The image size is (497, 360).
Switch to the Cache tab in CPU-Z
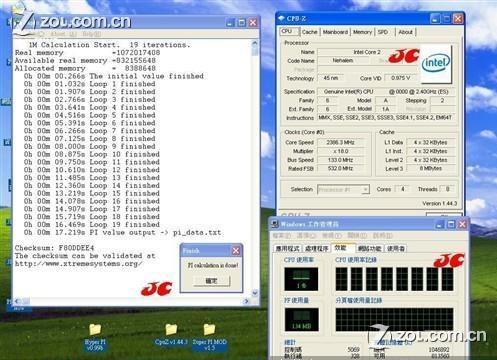(309, 32)
